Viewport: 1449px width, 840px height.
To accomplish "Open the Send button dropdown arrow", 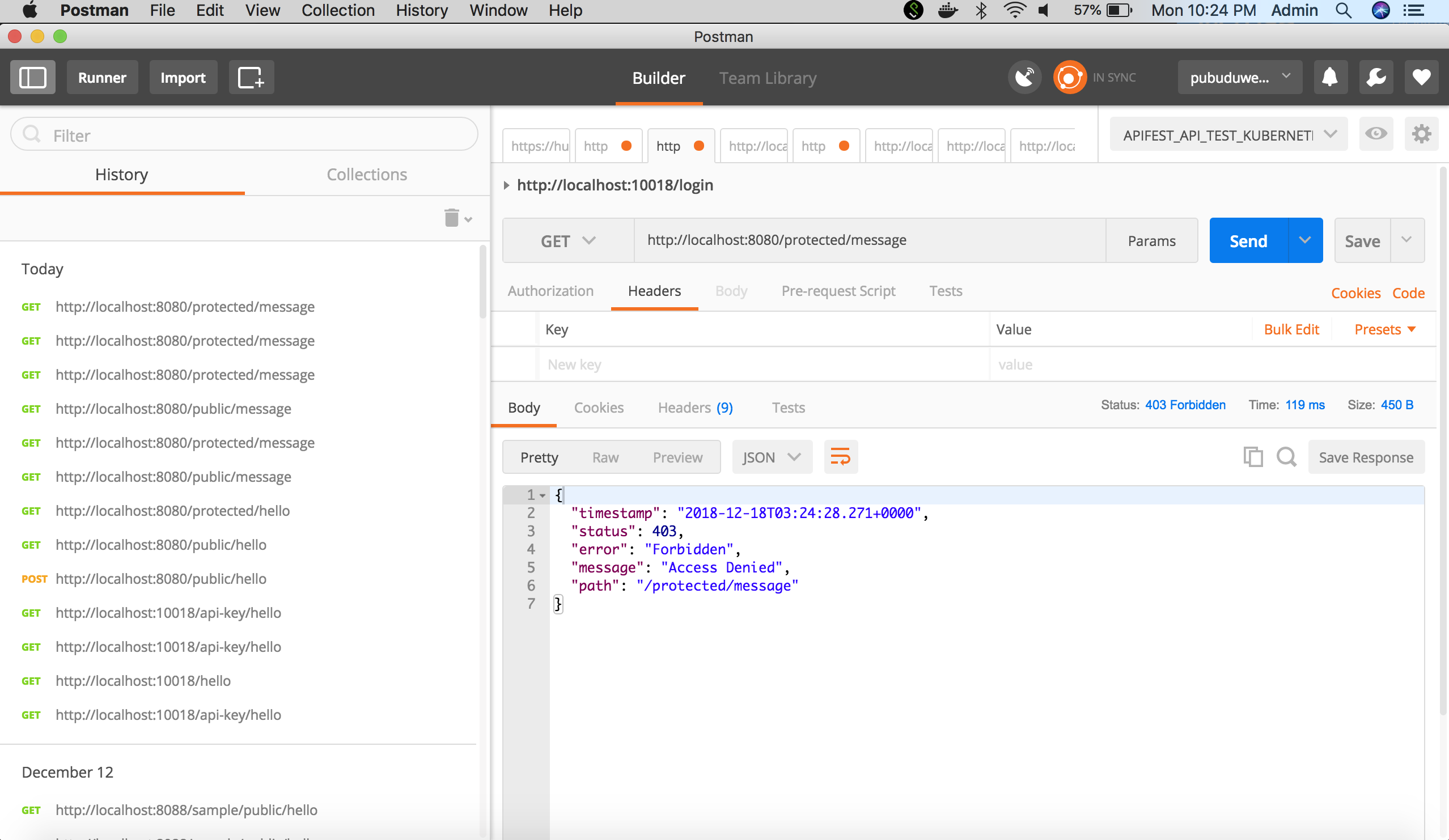I will tap(1305, 240).
